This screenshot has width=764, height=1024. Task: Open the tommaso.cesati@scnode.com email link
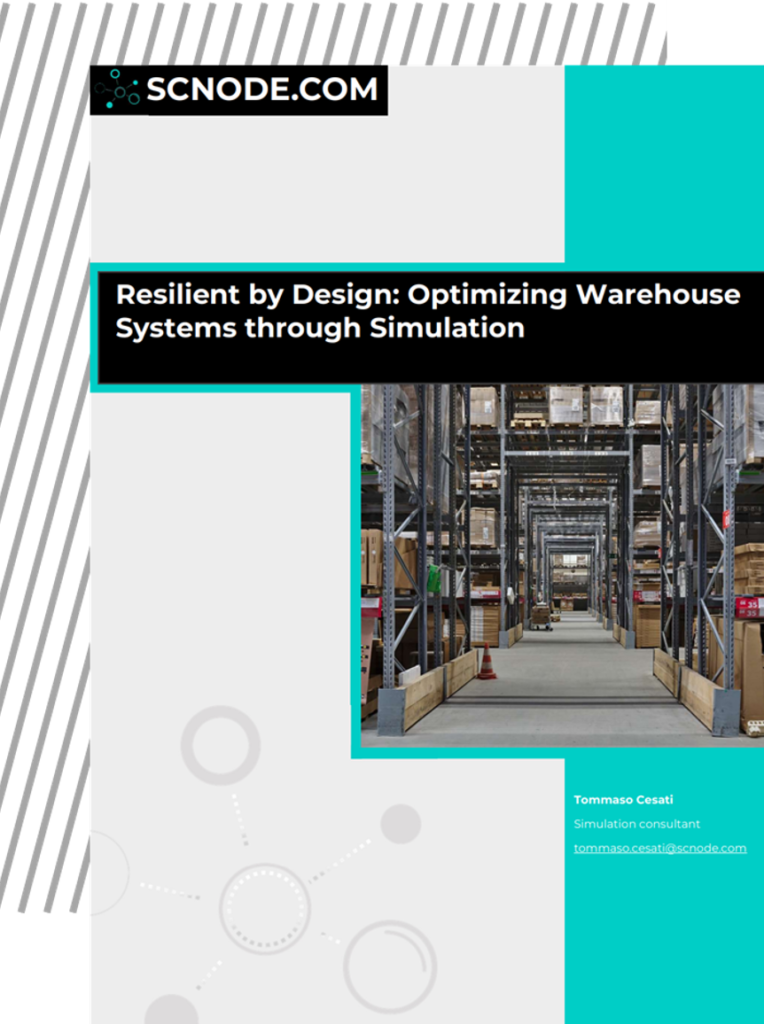(x=660, y=848)
